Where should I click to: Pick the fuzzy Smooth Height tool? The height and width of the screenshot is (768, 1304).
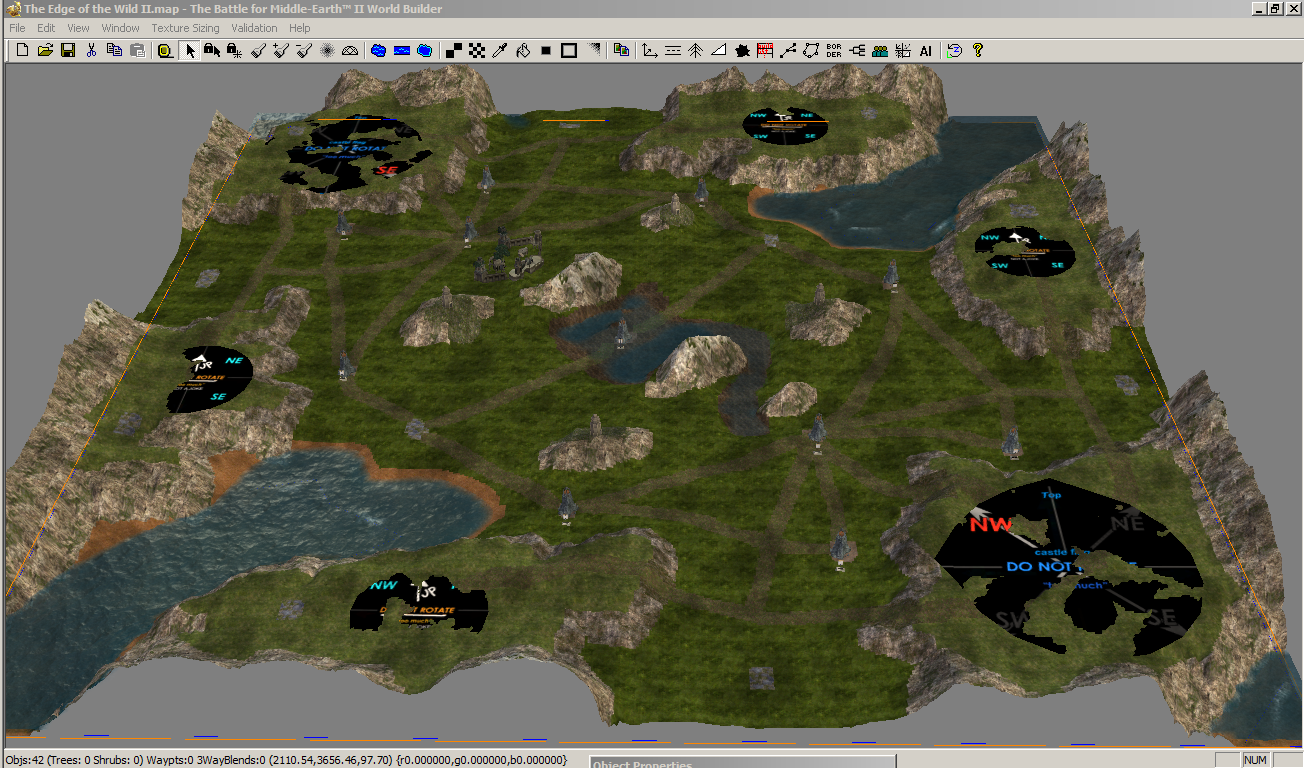tap(327, 50)
